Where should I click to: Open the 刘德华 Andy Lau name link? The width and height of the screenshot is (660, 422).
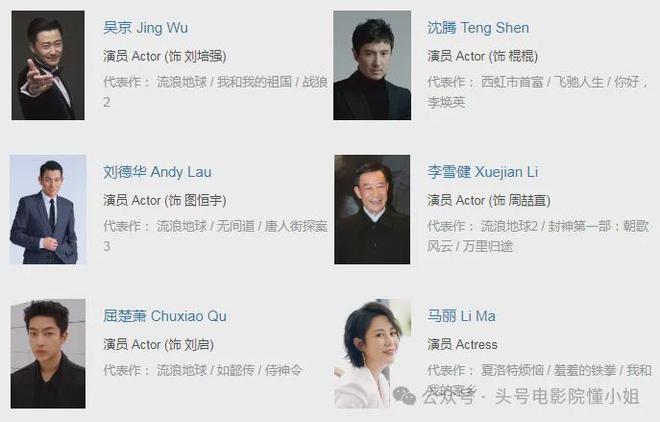pos(157,172)
